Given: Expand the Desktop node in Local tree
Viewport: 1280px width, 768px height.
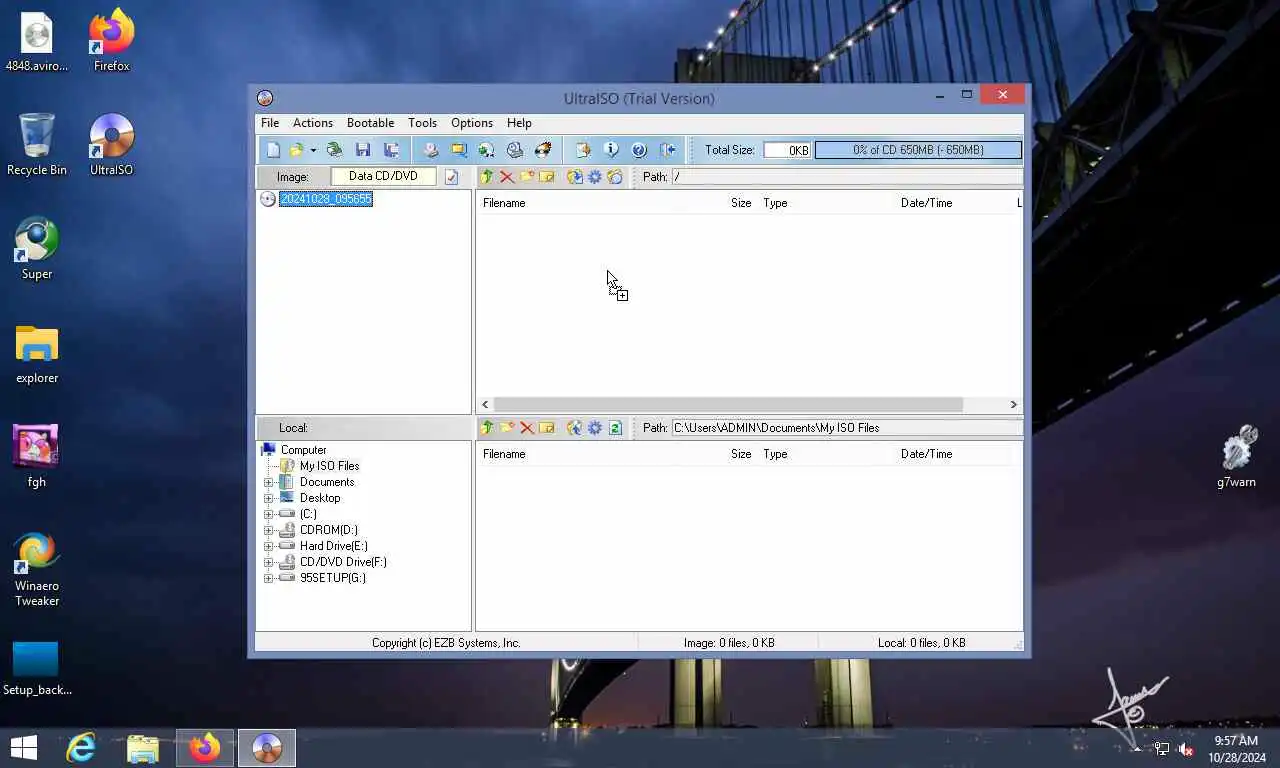Looking at the screenshot, I should click(x=268, y=498).
